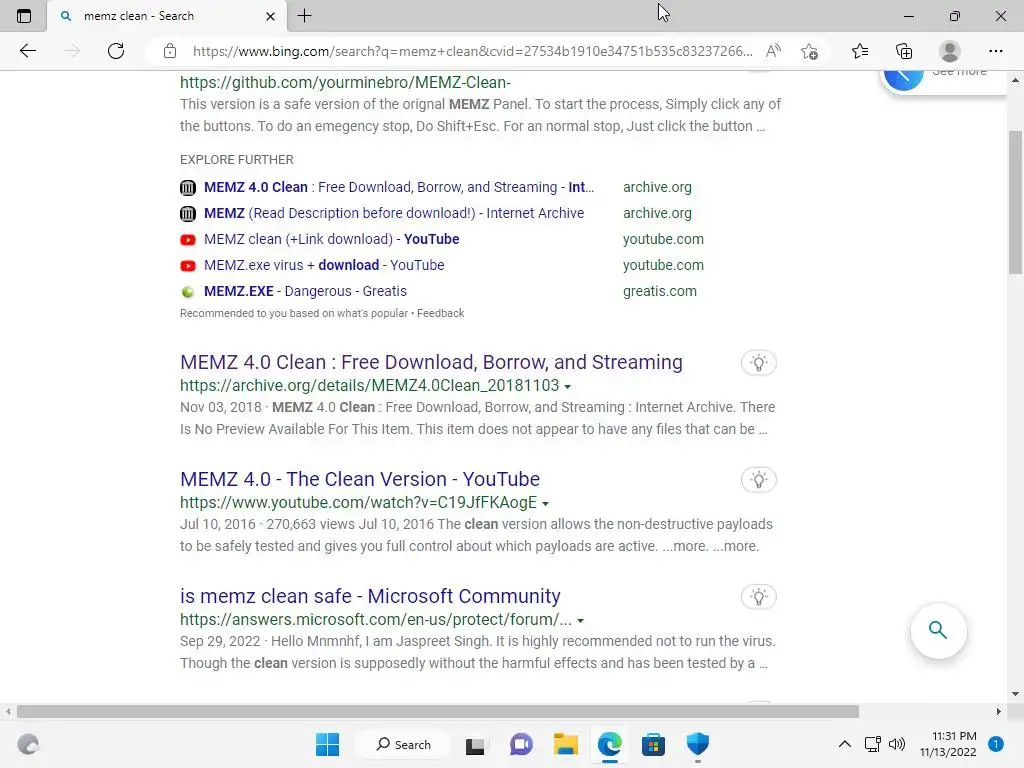
Task: Click vertical scrollbar down arrow
Action: tap(1016, 694)
